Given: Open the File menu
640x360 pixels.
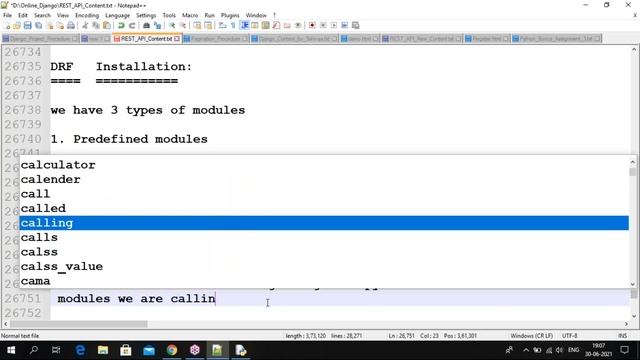Looking at the screenshot, I should [7, 15].
